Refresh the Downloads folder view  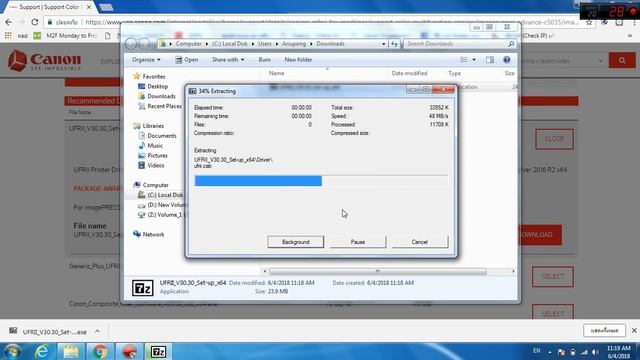(394, 44)
